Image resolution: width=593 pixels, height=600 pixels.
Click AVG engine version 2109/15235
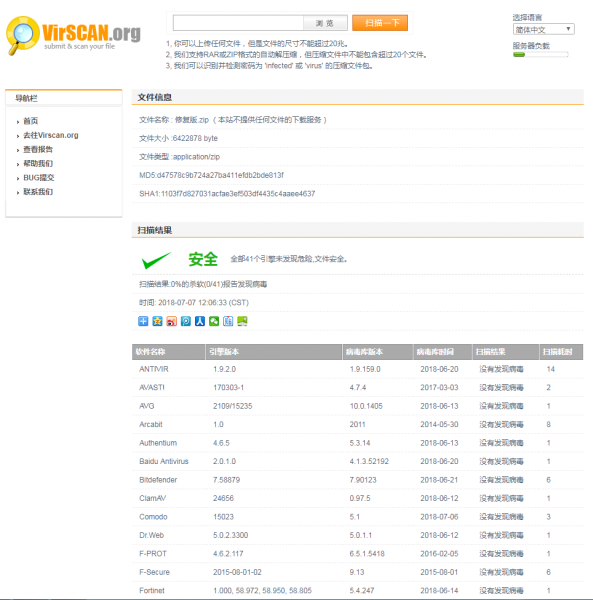(x=233, y=406)
